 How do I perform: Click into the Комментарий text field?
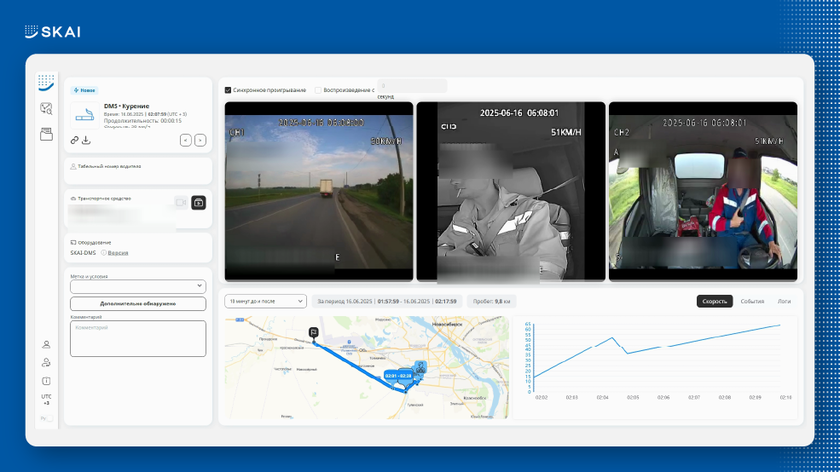138,338
